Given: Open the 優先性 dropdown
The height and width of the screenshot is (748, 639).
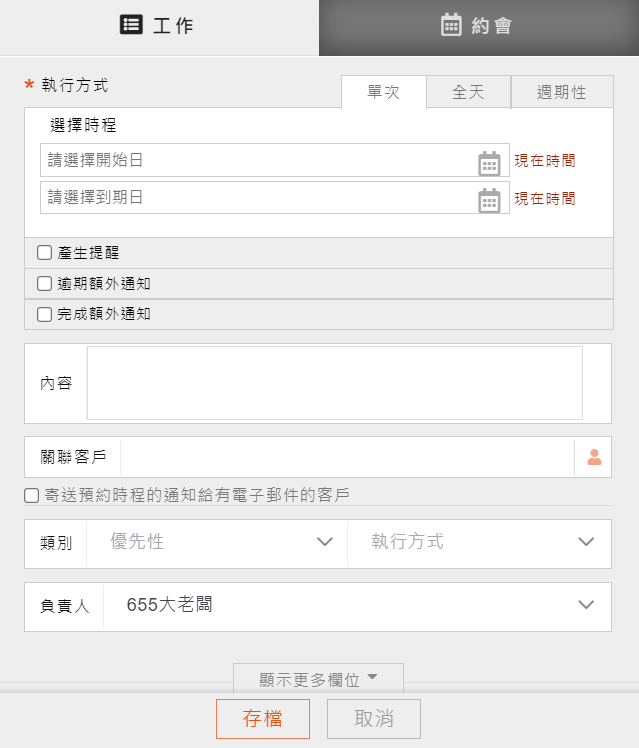Looking at the screenshot, I should pos(222,542).
